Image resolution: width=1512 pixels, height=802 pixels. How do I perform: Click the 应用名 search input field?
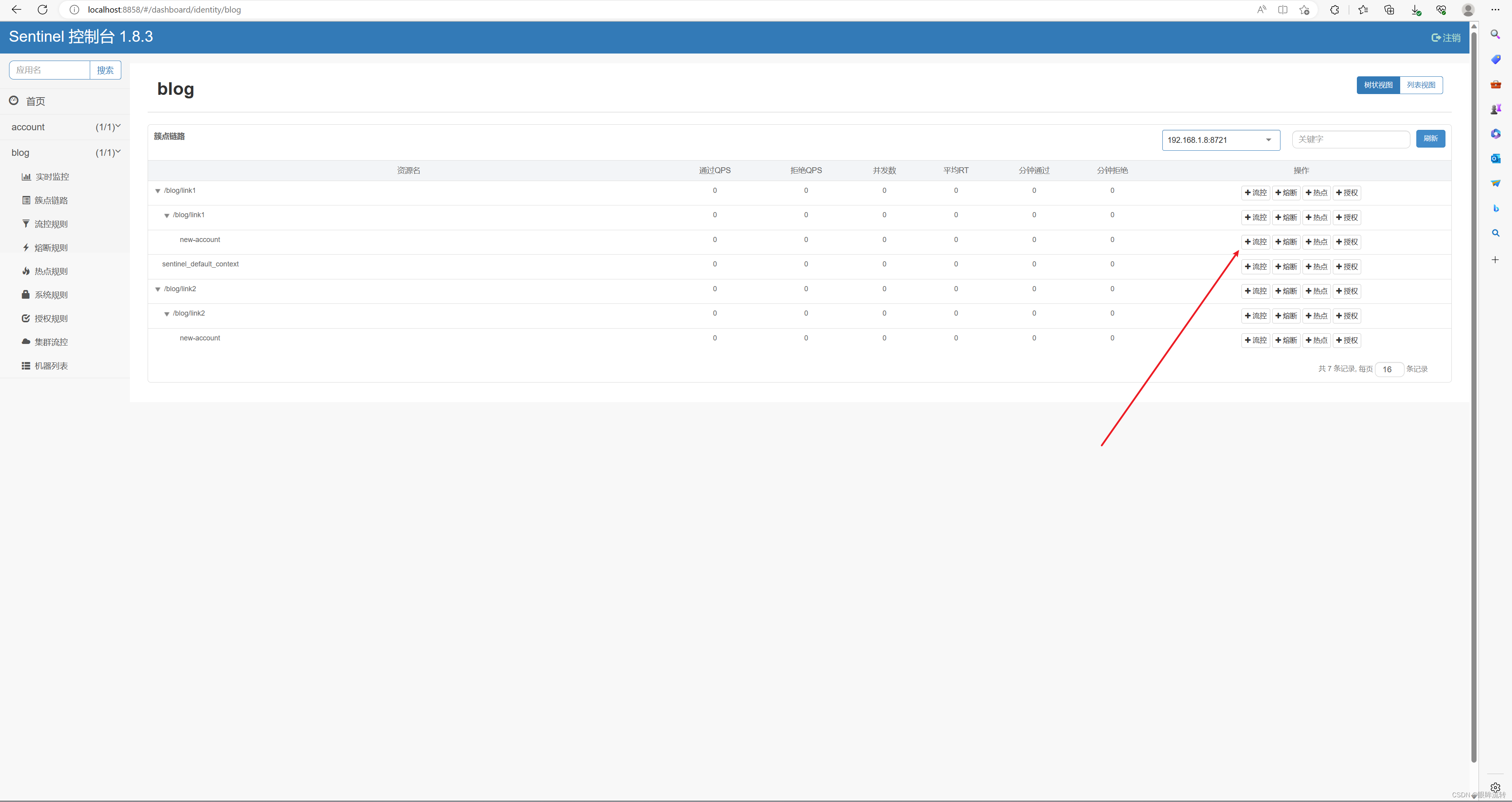click(49, 70)
